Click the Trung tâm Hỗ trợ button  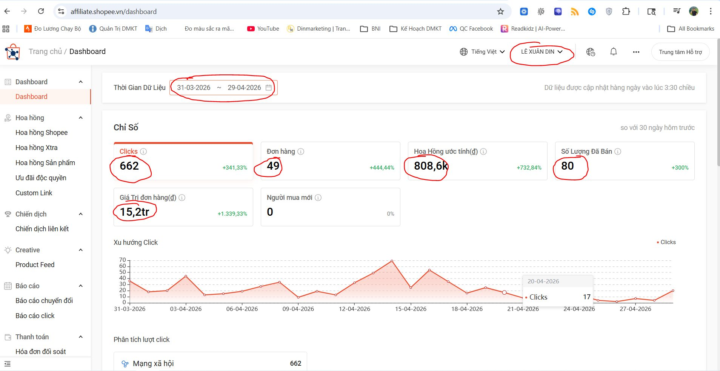(x=681, y=52)
